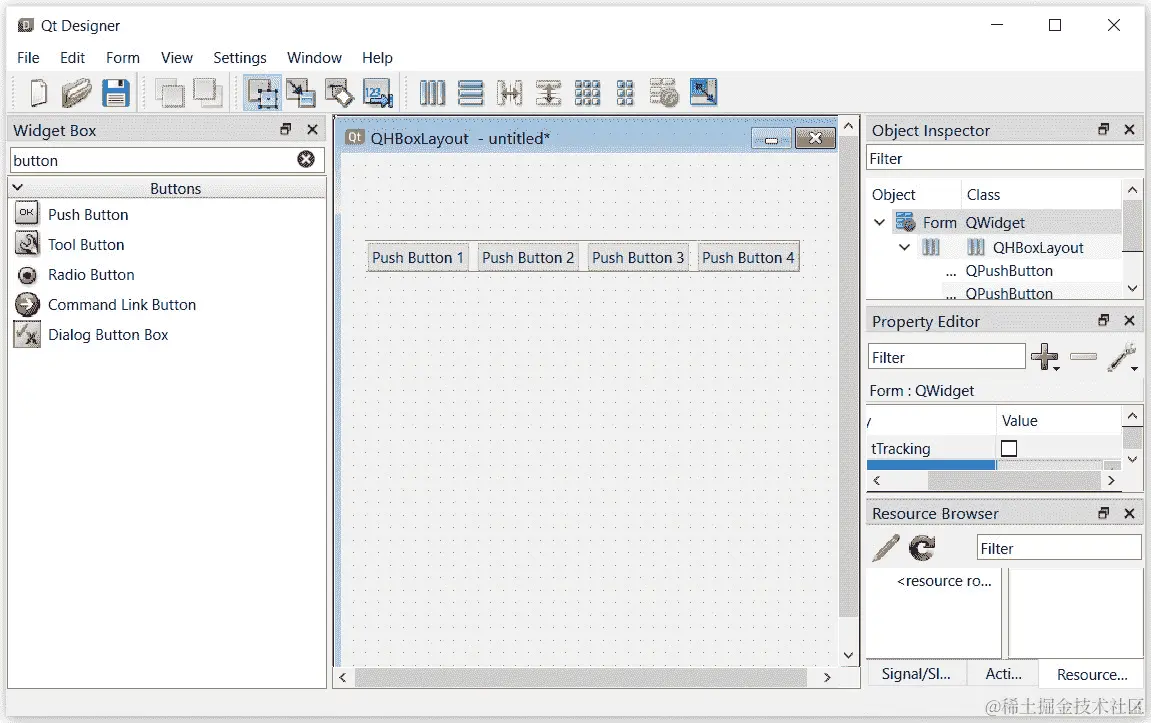
Task: Apply Lay Out in a Form Layout icon
Action: (x=625, y=93)
